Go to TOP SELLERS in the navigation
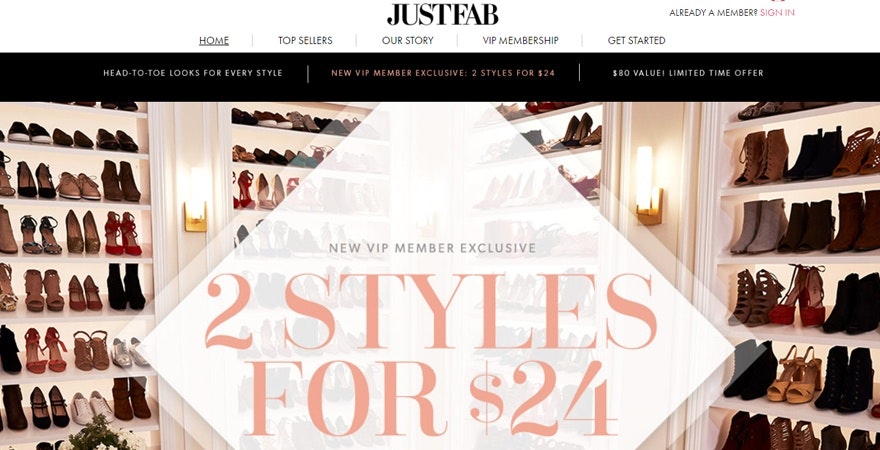 [x=305, y=40]
